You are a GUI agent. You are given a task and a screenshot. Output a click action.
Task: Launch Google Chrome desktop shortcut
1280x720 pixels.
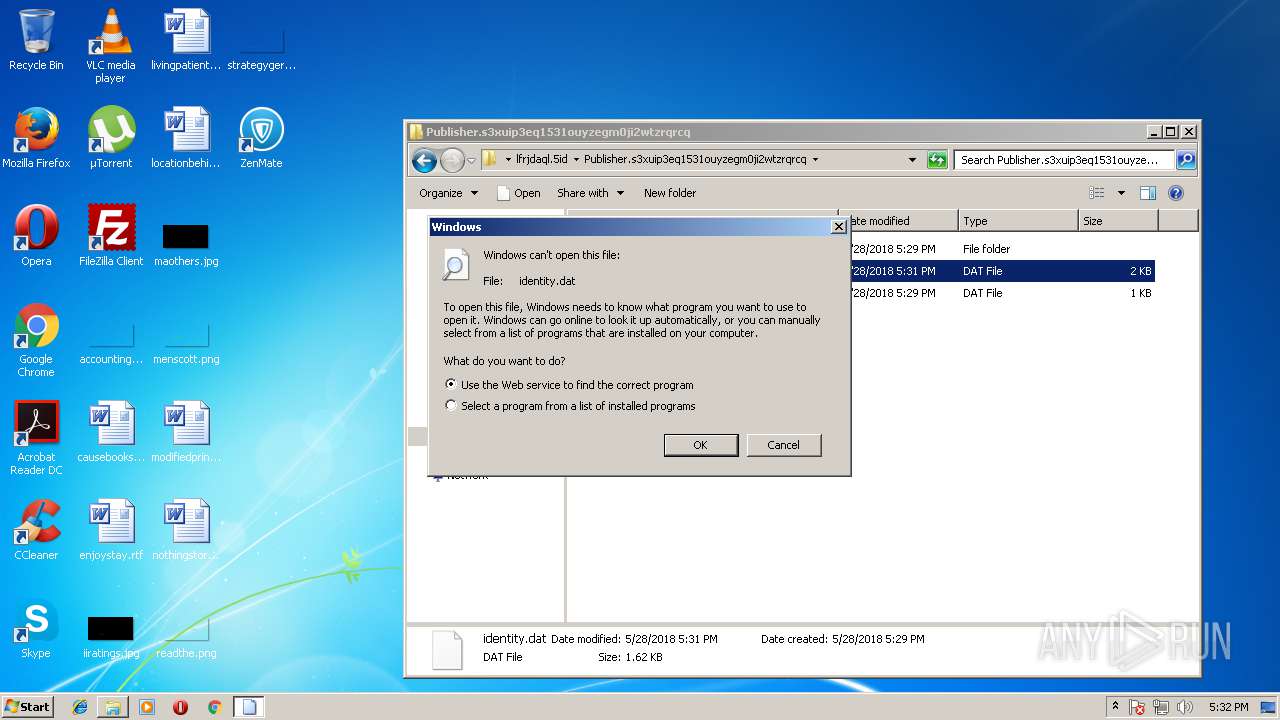tap(36, 340)
